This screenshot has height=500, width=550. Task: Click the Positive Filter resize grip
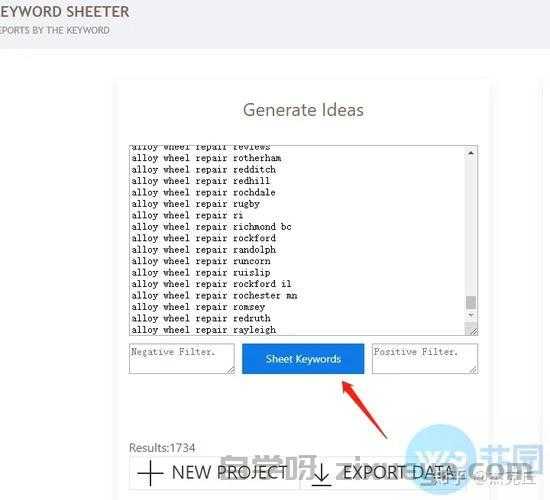474,370
